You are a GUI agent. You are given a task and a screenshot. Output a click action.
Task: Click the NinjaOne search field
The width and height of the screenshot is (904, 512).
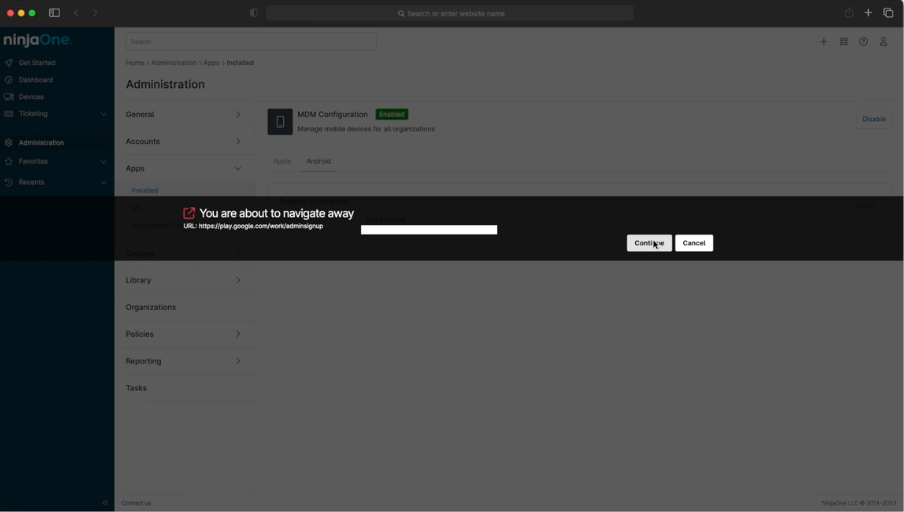pyautogui.click(x=251, y=42)
